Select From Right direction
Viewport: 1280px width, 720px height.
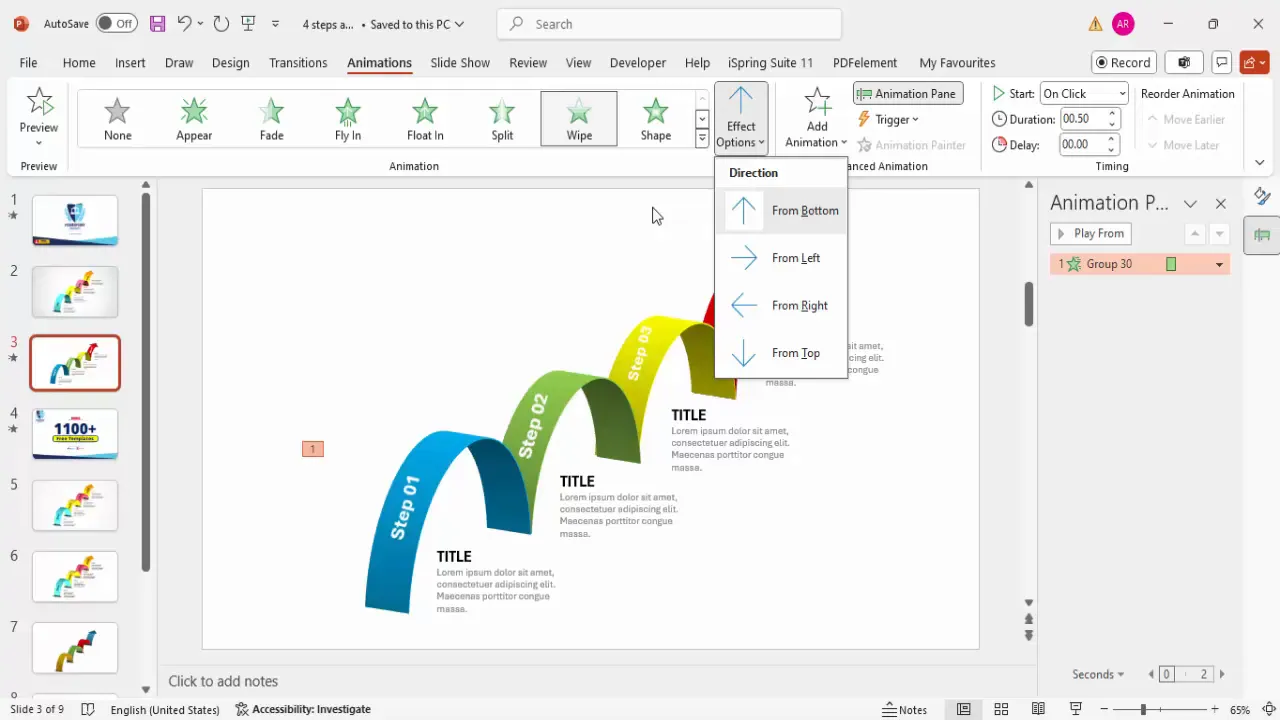coord(781,306)
